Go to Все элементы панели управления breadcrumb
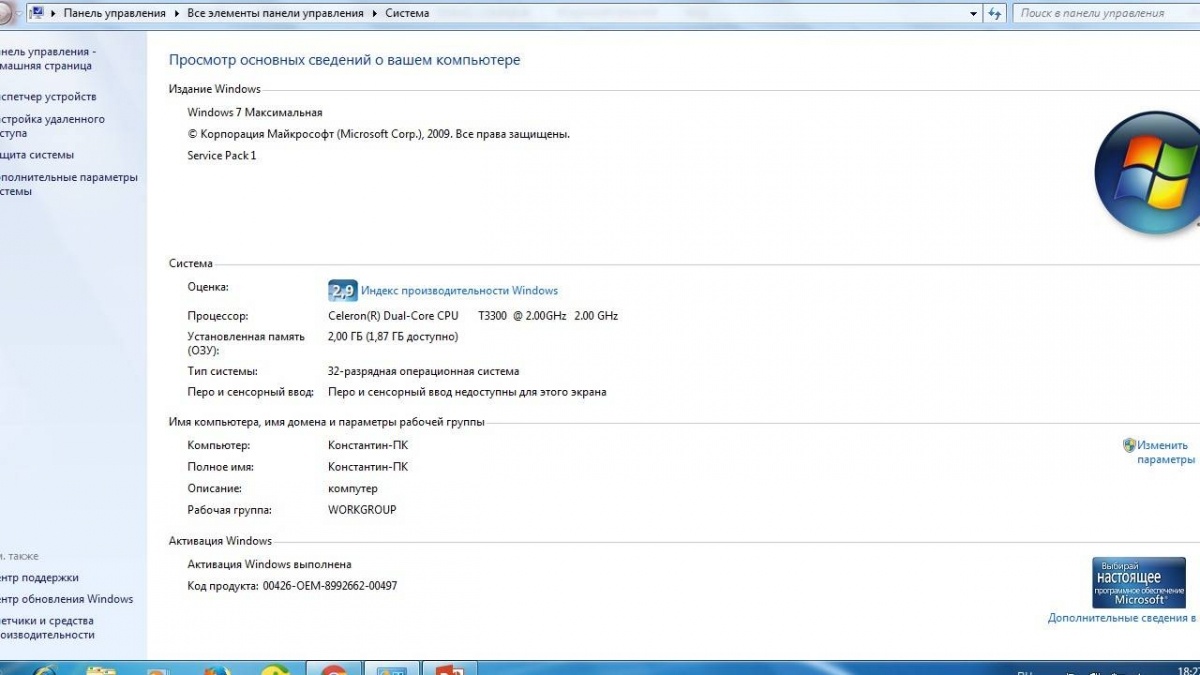Viewport: 1200px width, 675px height. 275,14
